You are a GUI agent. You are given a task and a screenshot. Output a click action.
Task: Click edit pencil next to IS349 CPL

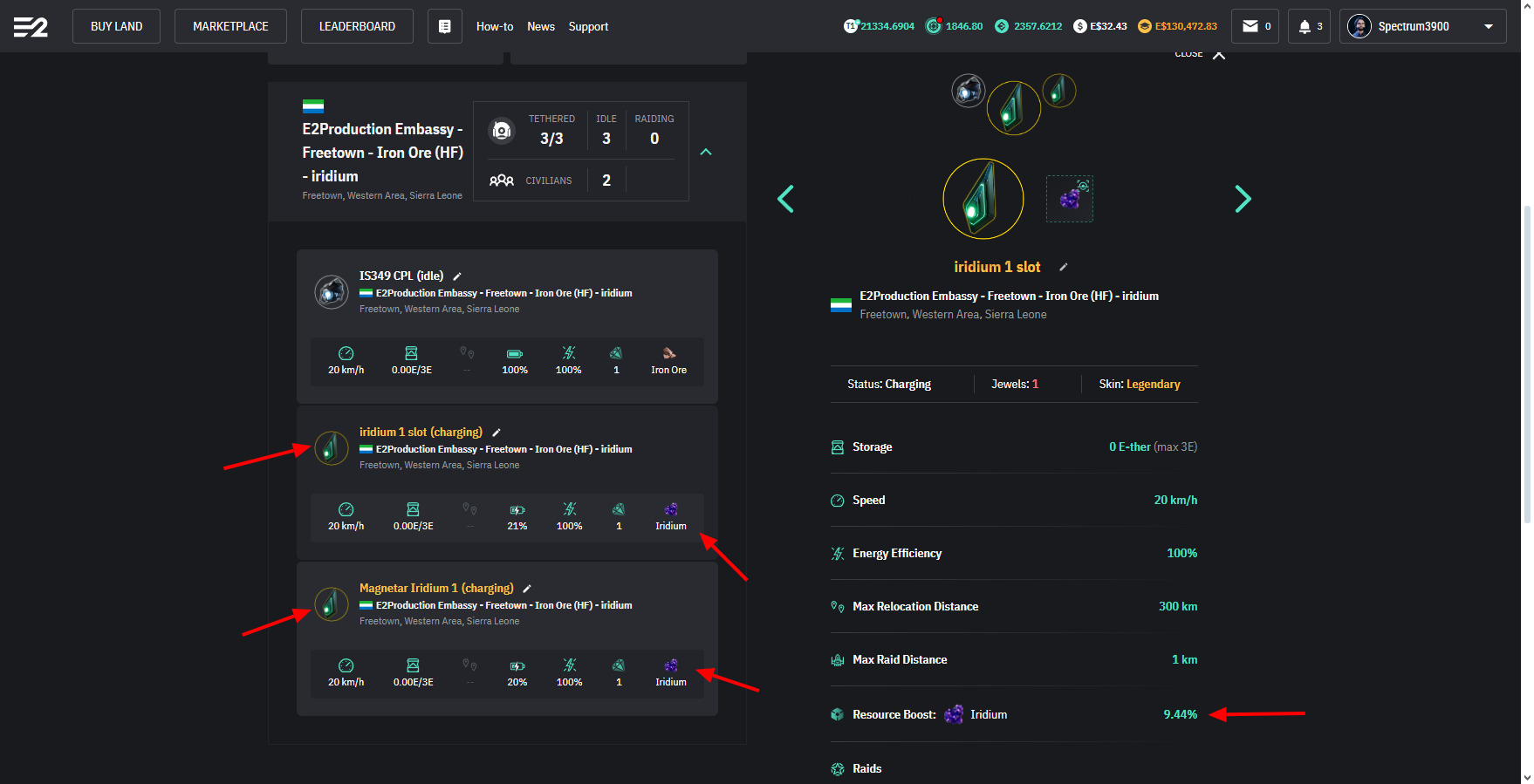tap(457, 276)
